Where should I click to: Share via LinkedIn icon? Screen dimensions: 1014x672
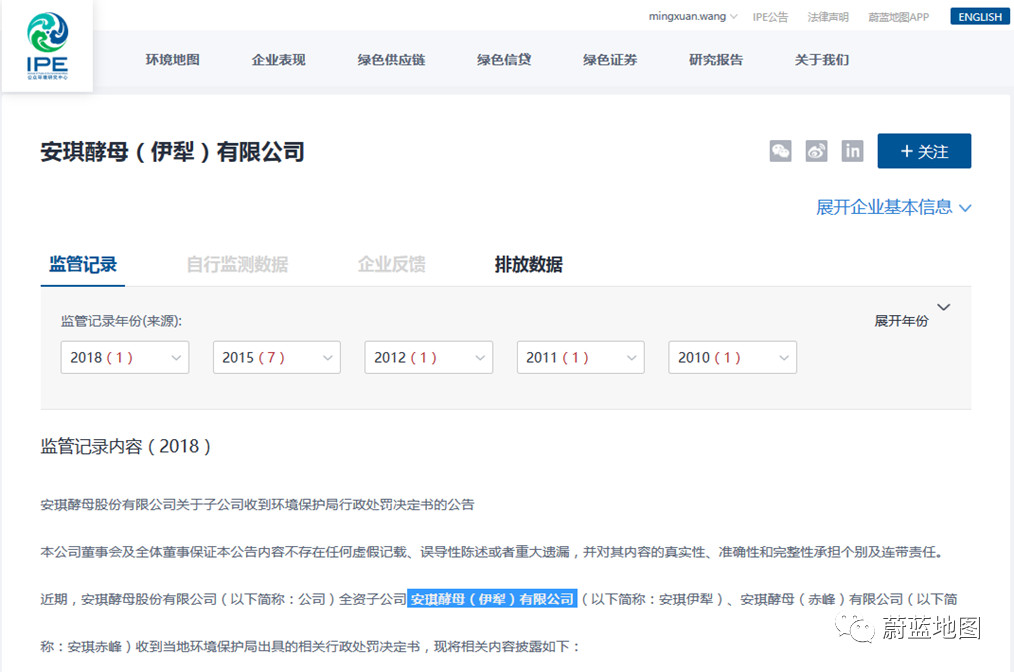(852, 151)
